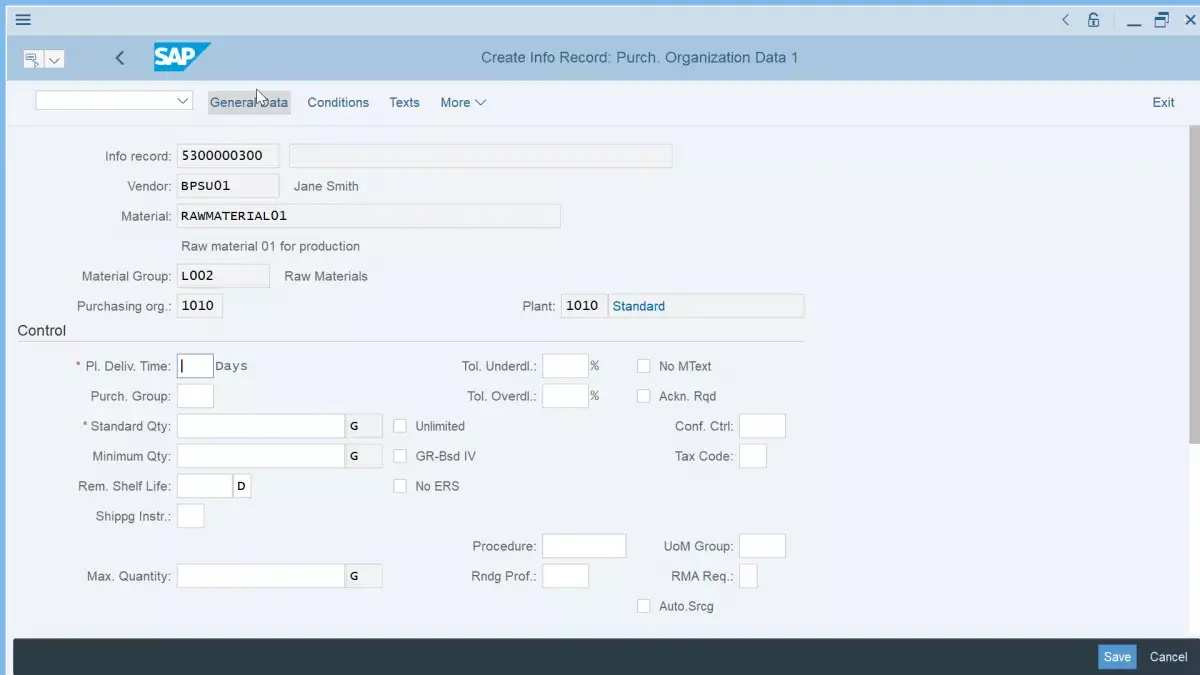
Task: Expand the More menu
Action: pos(463,102)
